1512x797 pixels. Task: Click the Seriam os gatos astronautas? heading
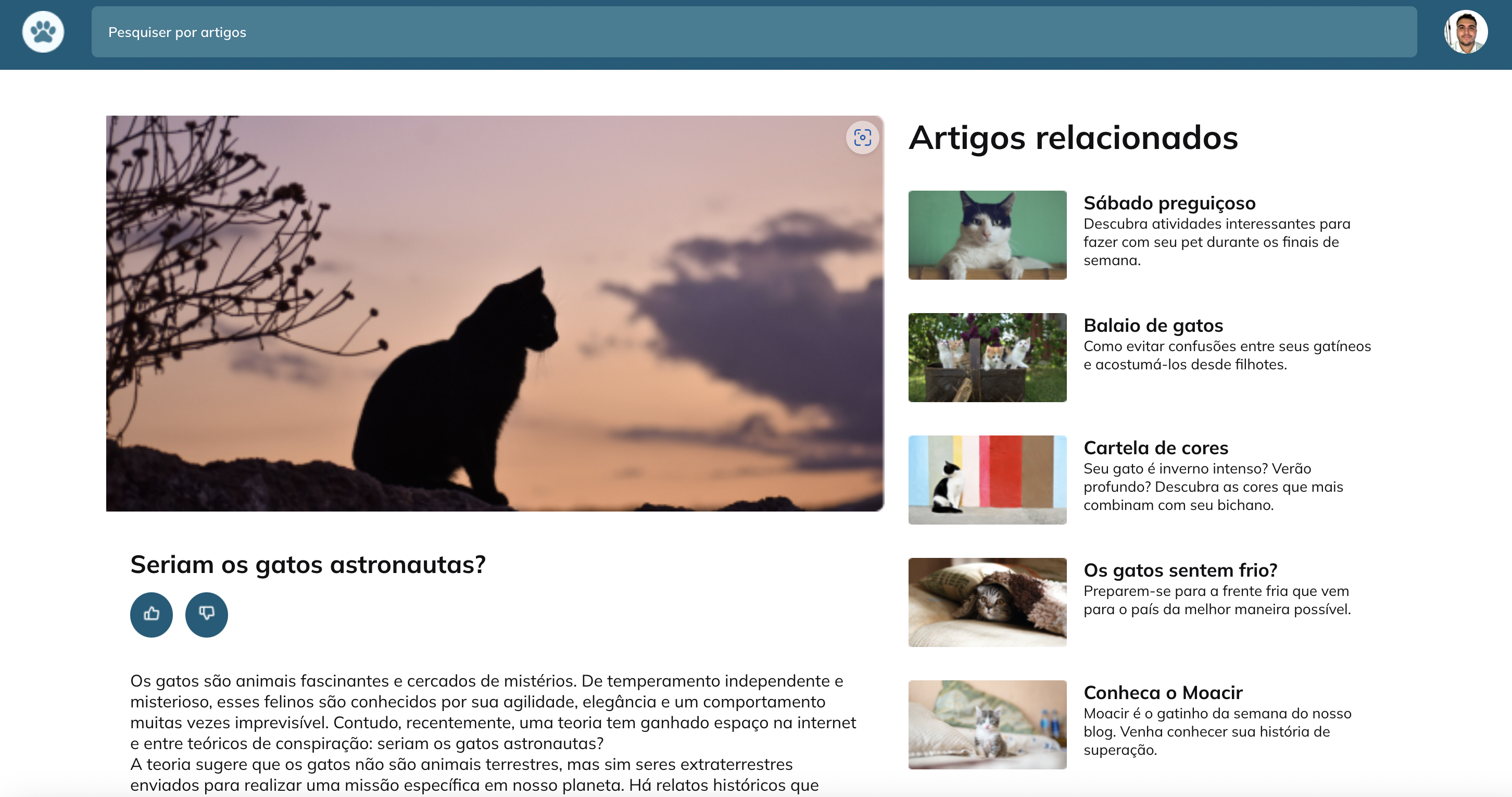coord(308,565)
